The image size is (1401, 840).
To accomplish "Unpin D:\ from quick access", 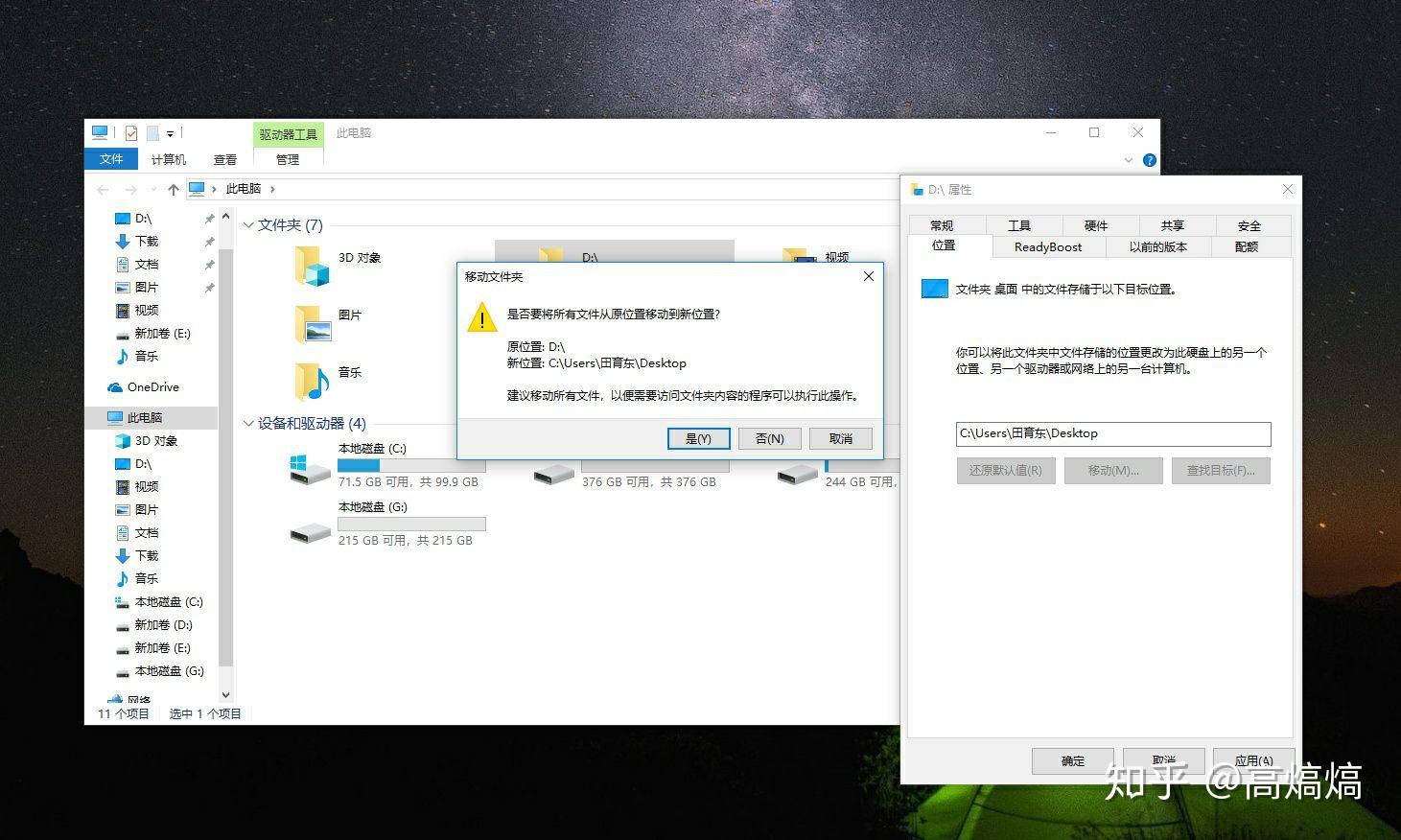I will [209, 218].
